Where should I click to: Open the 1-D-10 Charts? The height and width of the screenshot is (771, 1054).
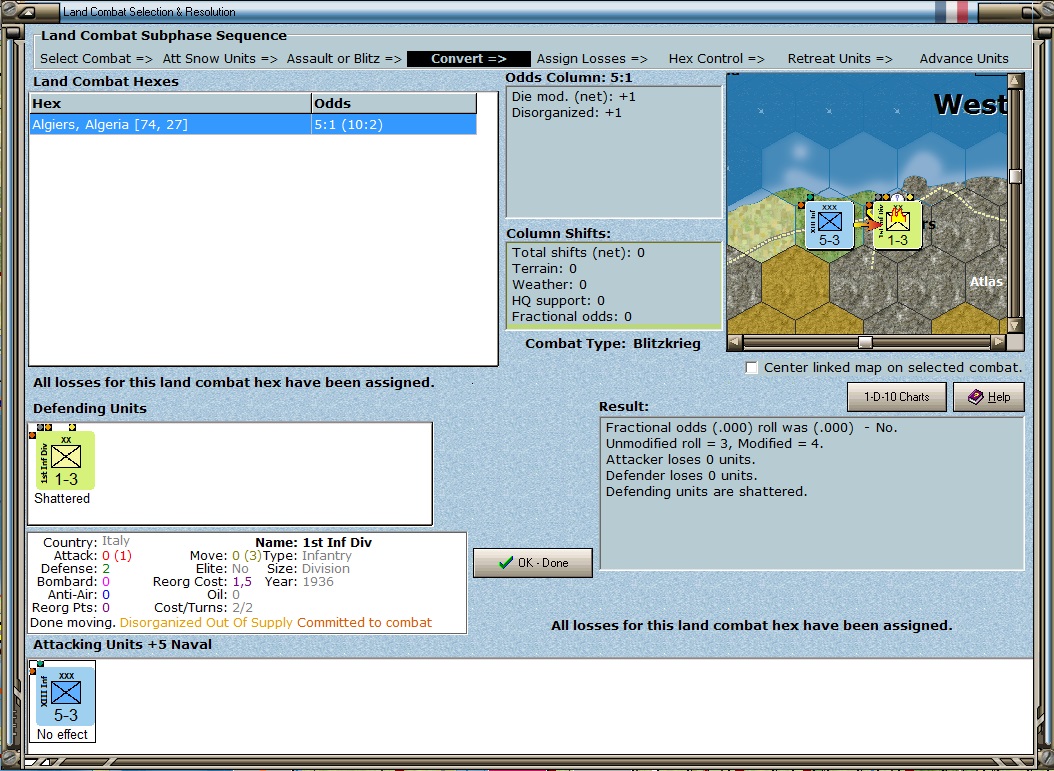coord(896,397)
